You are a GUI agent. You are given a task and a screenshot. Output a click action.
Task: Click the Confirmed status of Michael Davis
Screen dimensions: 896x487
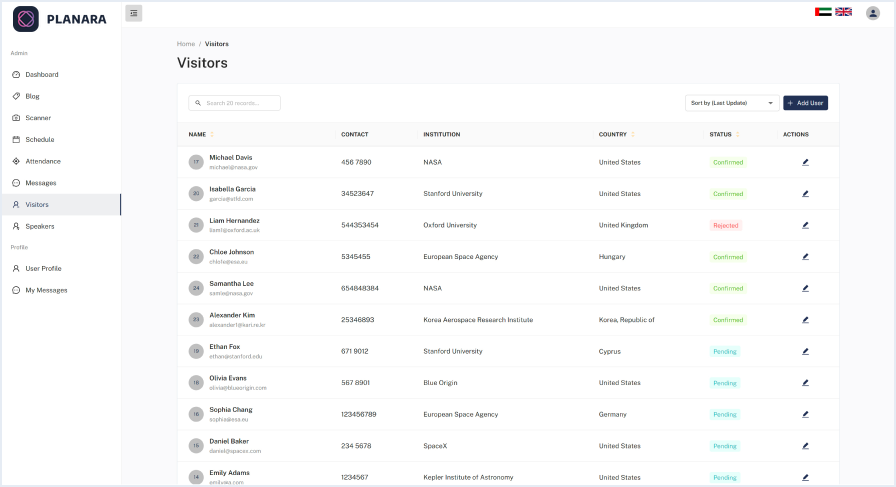(728, 162)
